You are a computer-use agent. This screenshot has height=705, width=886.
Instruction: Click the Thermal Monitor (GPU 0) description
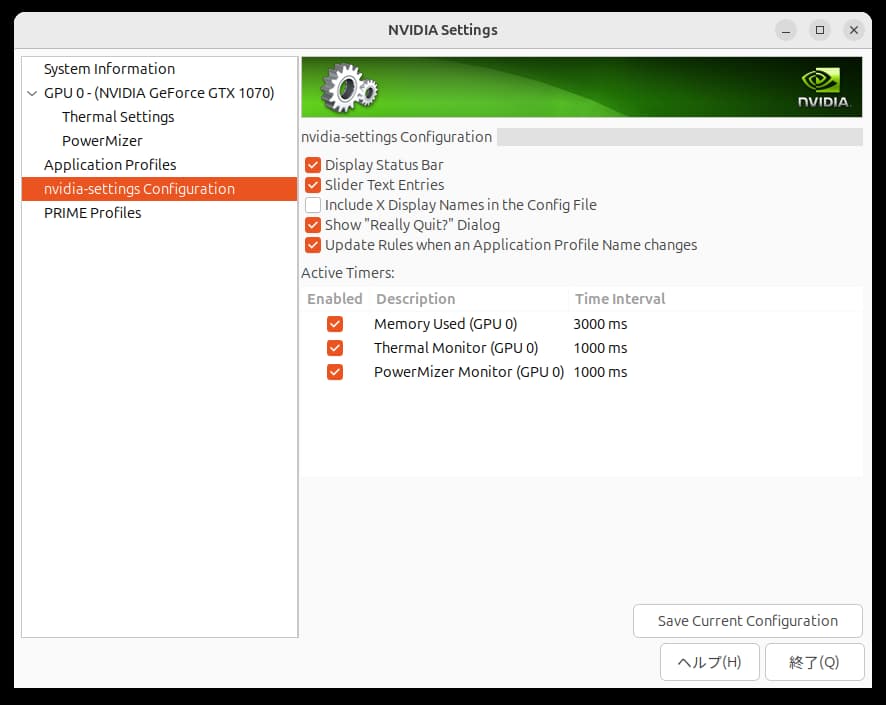(455, 348)
